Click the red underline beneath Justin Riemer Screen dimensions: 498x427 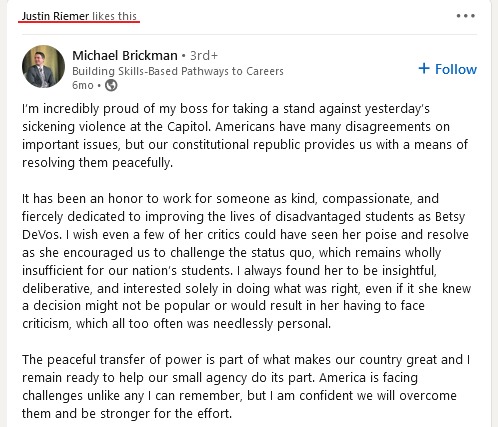click(79, 22)
